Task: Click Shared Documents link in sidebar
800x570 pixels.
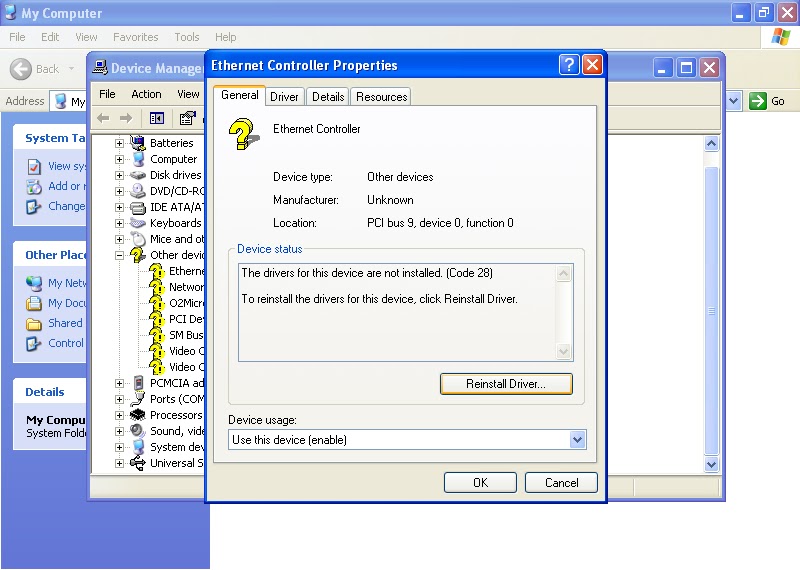Action: 65,323
